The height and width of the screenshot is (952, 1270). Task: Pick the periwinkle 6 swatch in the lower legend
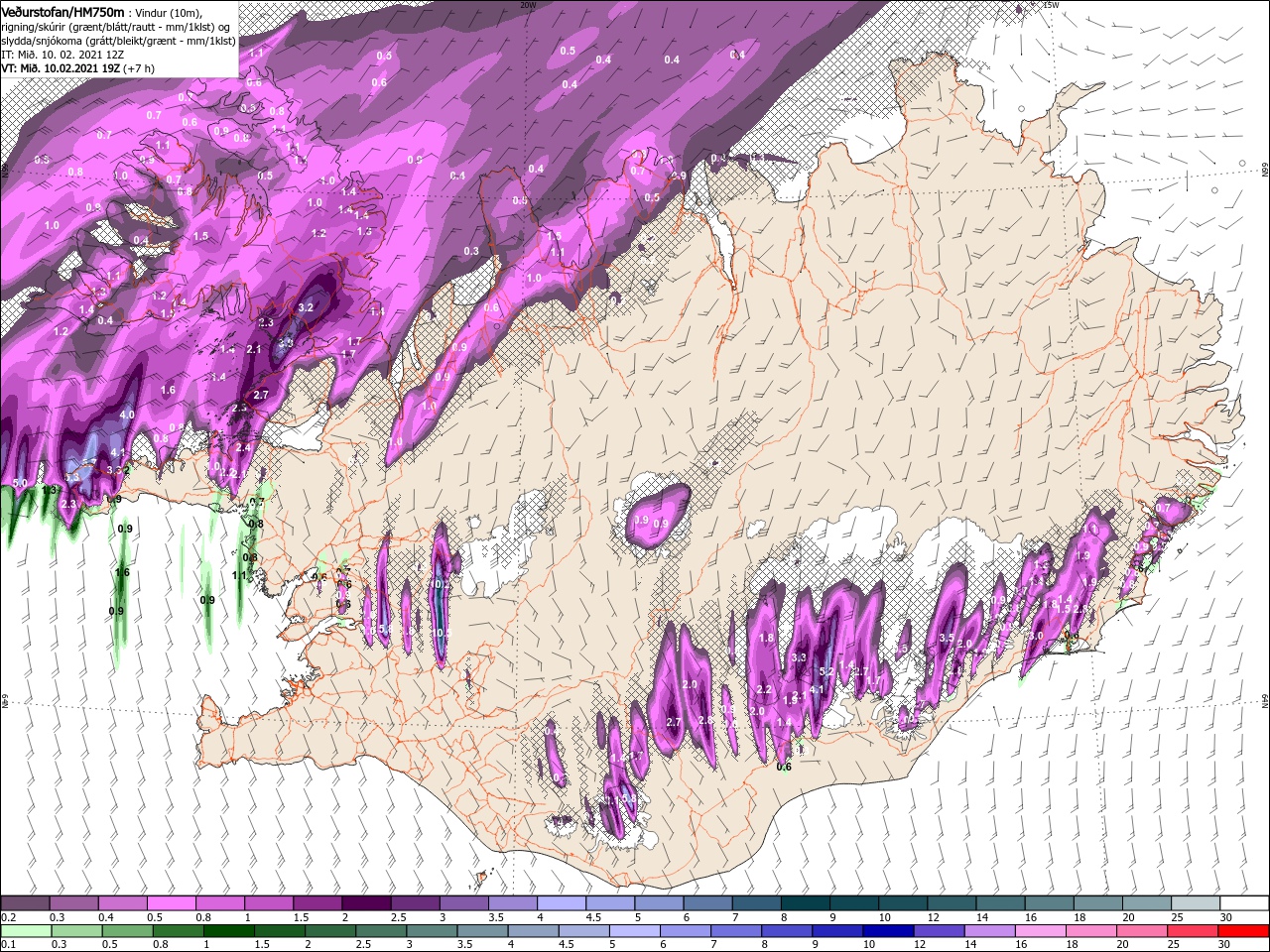click(x=685, y=931)
